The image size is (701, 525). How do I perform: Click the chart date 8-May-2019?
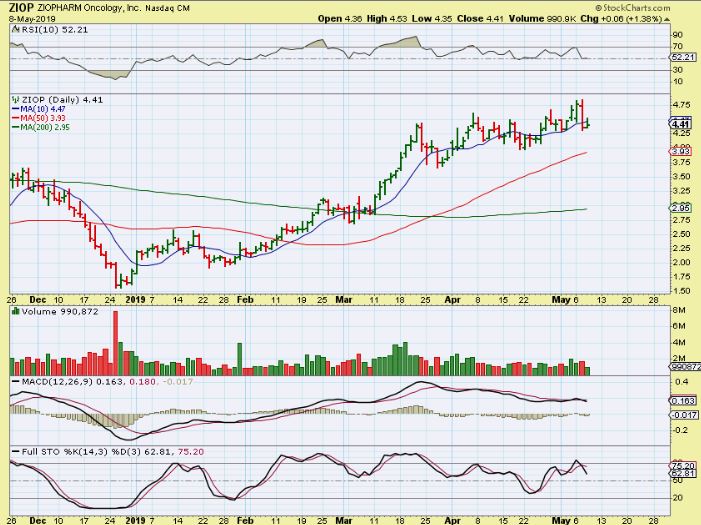[33, 19]
